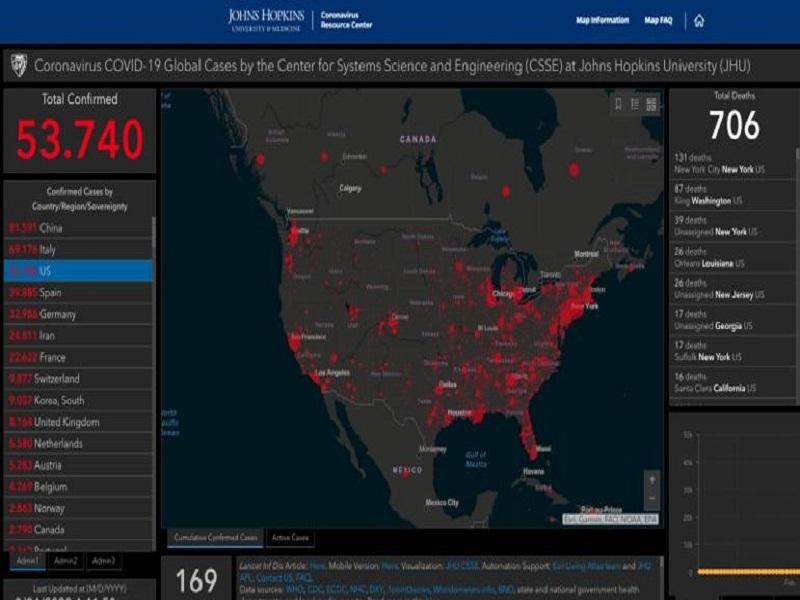Click the Chicago label on the map
The height and width of the screenshot is (600, 800).
(503, 294)
